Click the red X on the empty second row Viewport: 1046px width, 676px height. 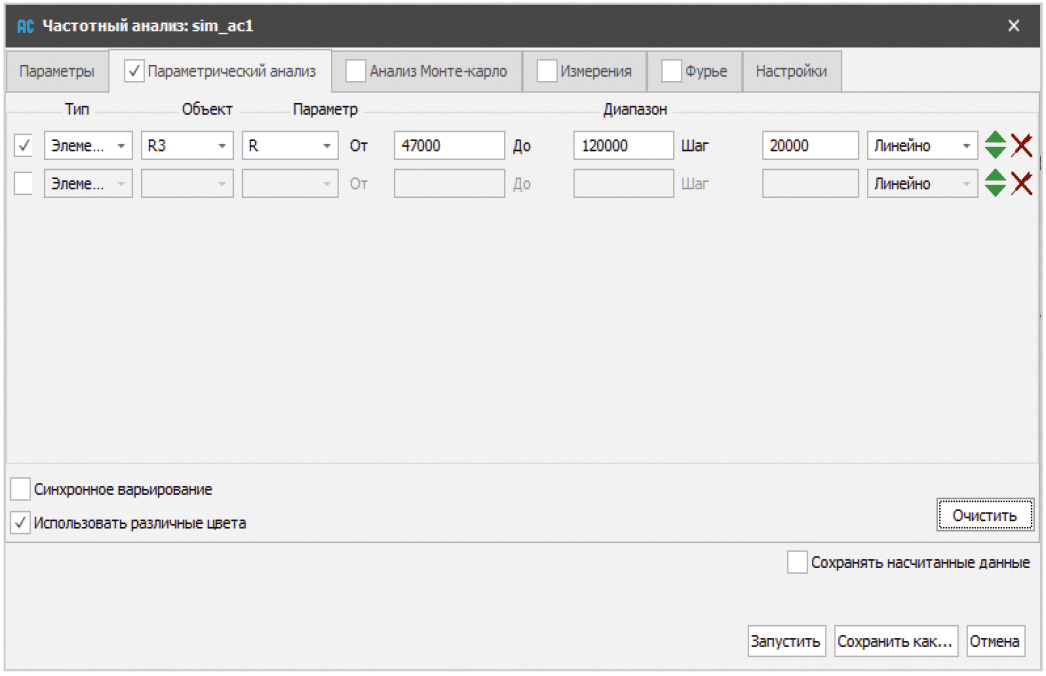click(x=1021, y=184)
